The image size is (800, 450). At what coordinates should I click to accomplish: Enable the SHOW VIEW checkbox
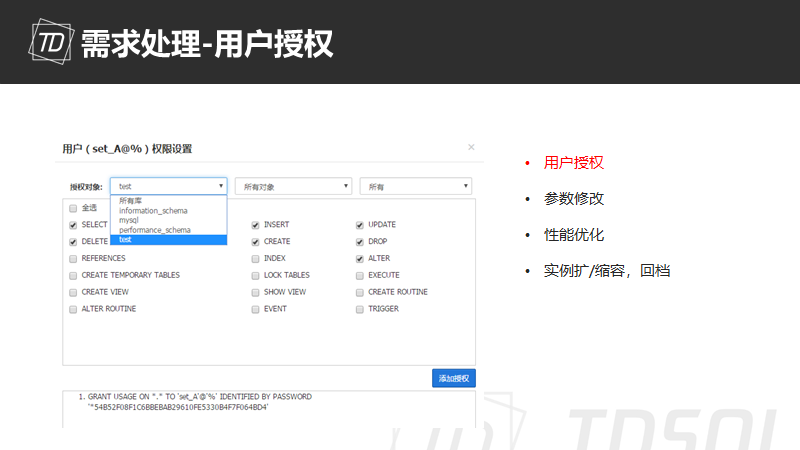(255, 292)
